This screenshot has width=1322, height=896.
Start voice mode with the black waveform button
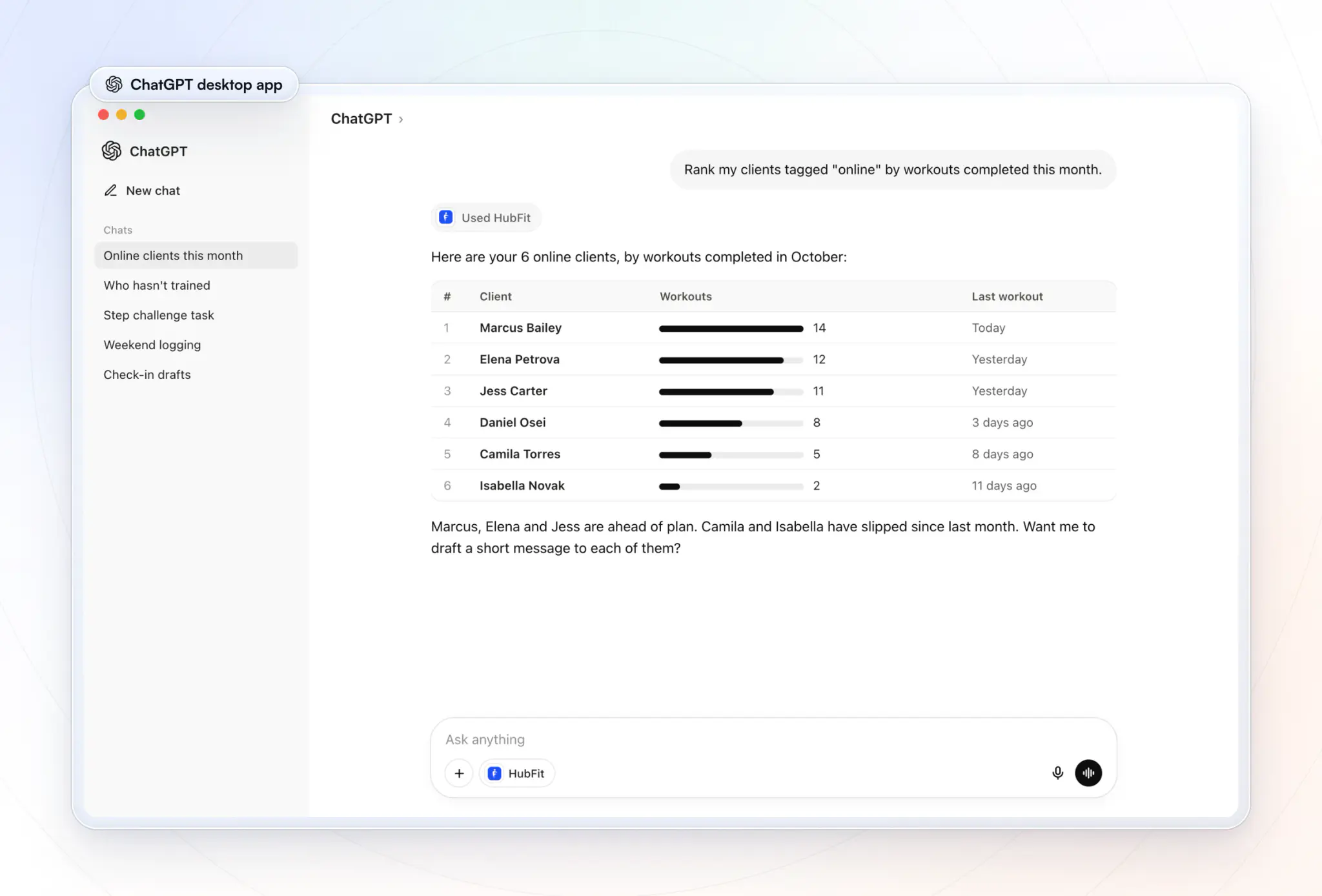click(x=1088, y=773)
